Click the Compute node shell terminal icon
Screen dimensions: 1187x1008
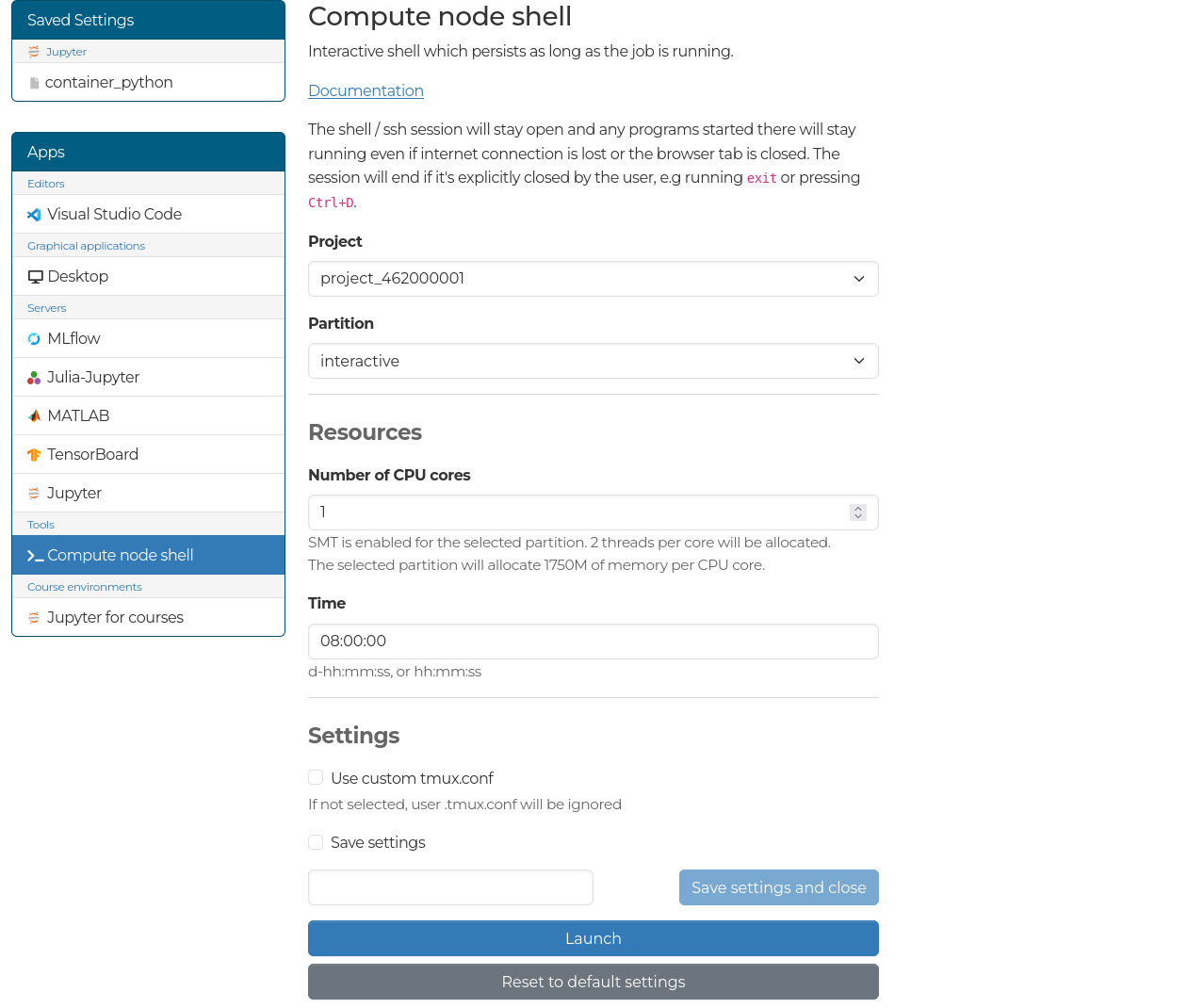[x=33, y=555]
